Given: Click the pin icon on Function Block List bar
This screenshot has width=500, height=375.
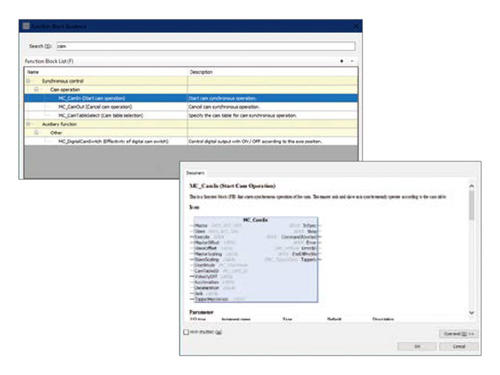Looking at the screenshot, I should pos(342,61).
